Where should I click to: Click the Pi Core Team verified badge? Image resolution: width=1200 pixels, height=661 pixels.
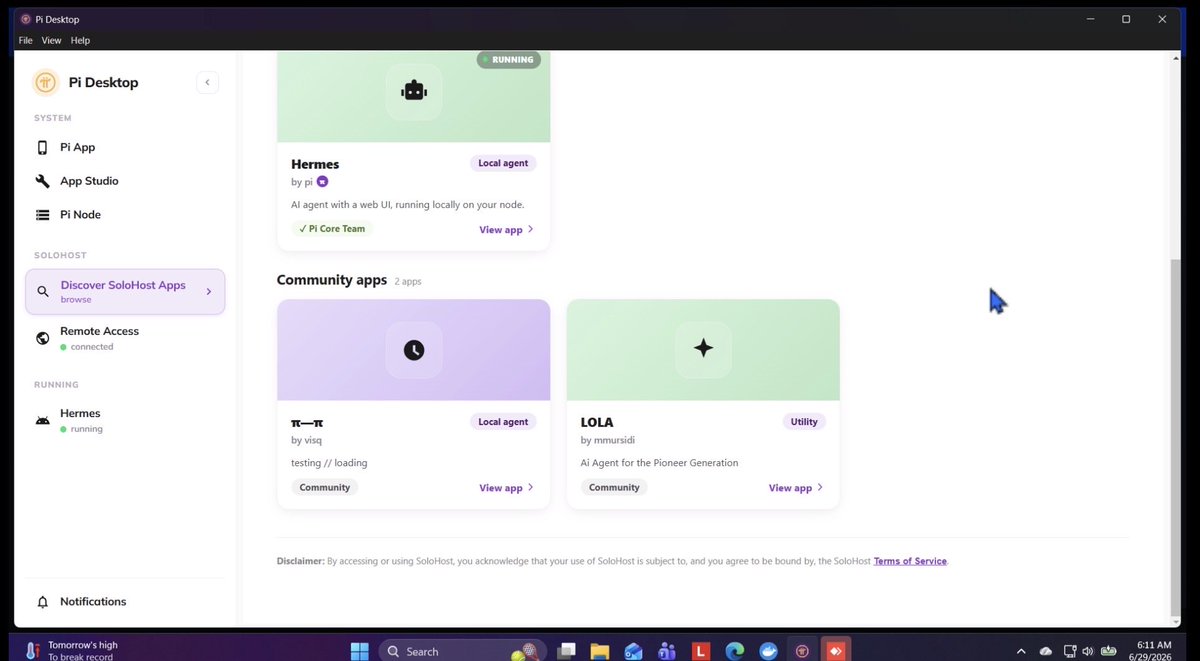click(334, 229)
